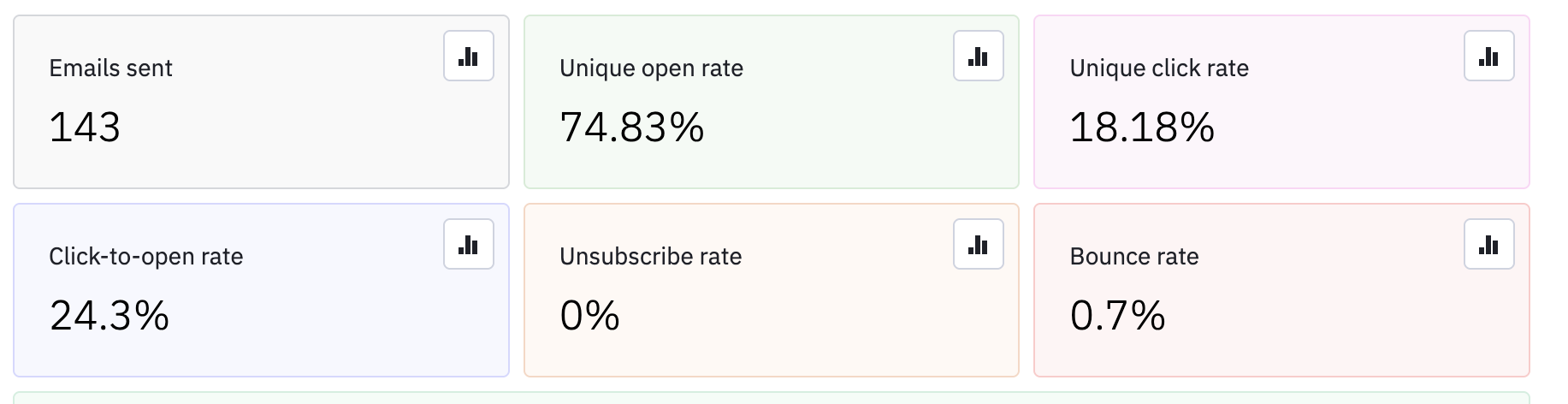Click the "Emails sent" label
Image resolution: width=1568 pixels, height=404 pixels.
click(x=110, y=68)
